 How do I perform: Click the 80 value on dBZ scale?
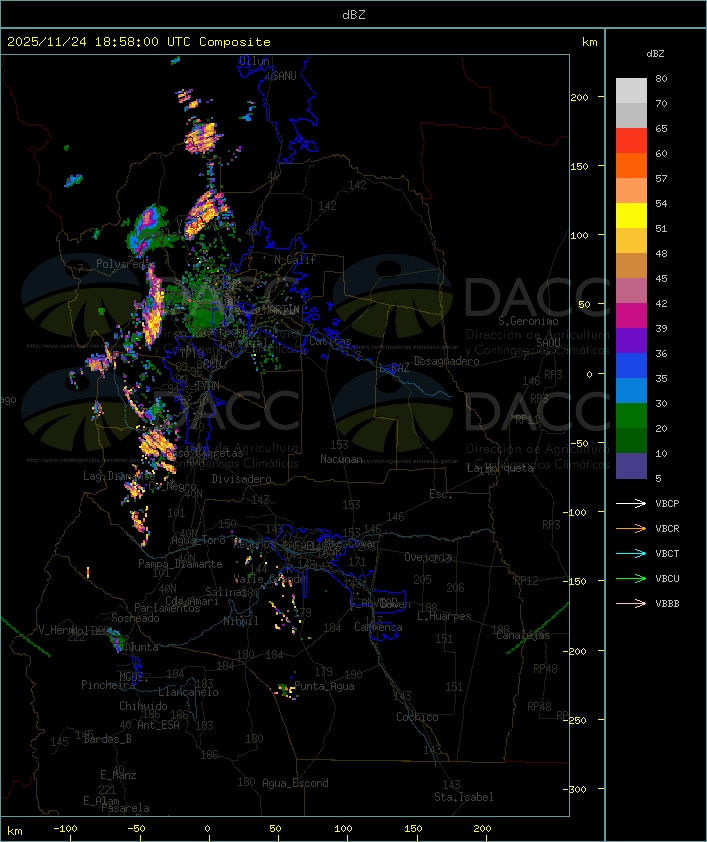point(661,78)
